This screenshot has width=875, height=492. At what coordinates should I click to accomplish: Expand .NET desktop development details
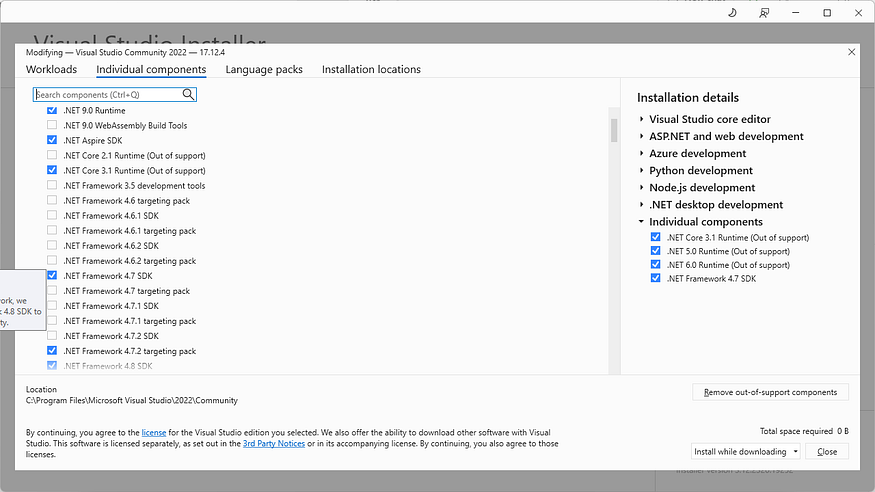pos(642,205)
